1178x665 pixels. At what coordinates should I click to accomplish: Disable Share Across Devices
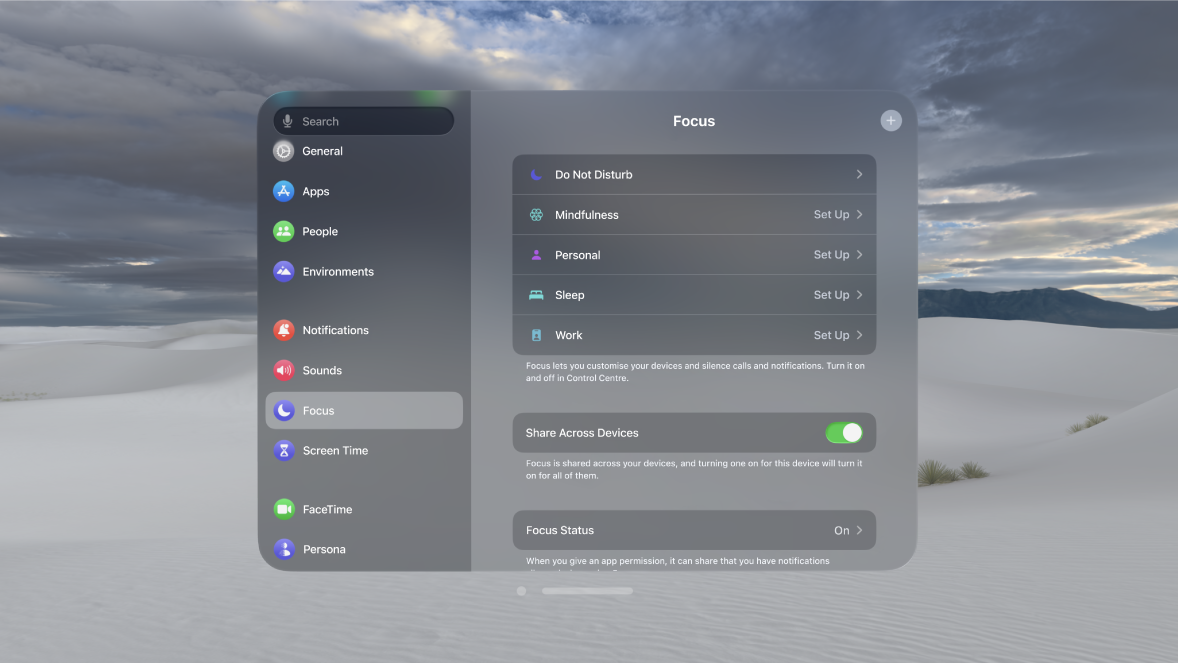pos(844,432)
